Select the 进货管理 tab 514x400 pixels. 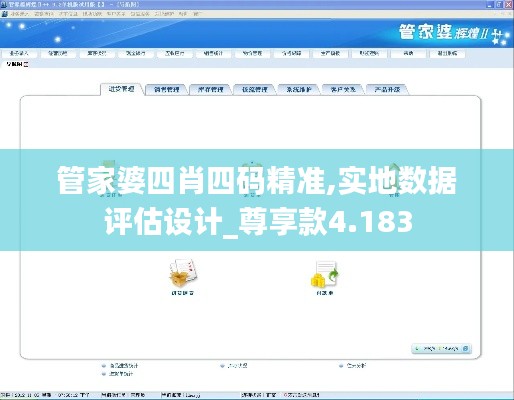[x=122, y=89]
